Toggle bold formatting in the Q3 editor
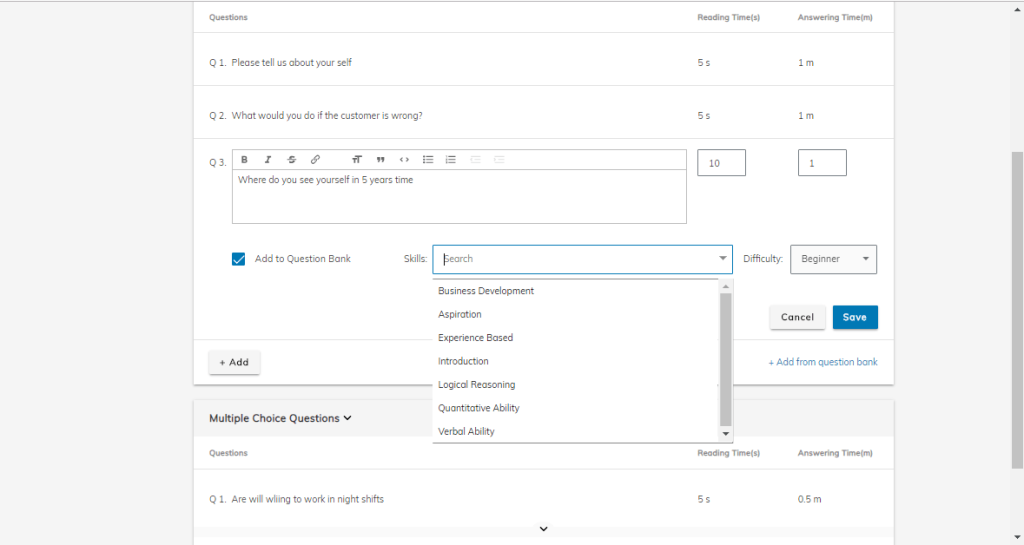This screenshot has width=1024, height=545. click(x=244, y=160)
